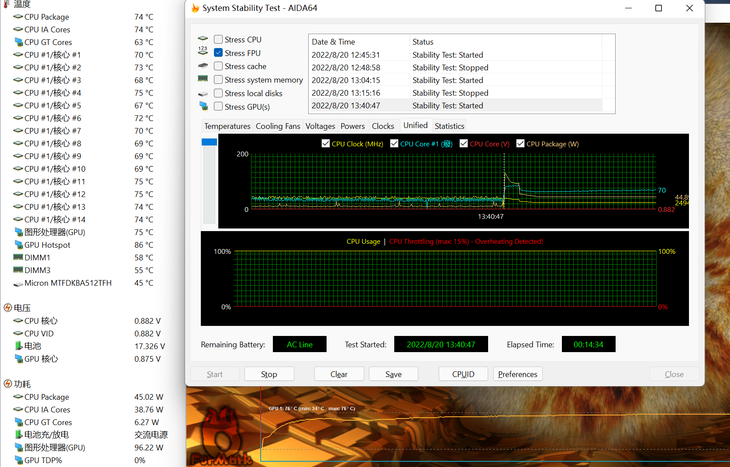Click the monitor icon beside Stress GPU(s)
This screenshot has width=730, height=467.
click(203, 106)
